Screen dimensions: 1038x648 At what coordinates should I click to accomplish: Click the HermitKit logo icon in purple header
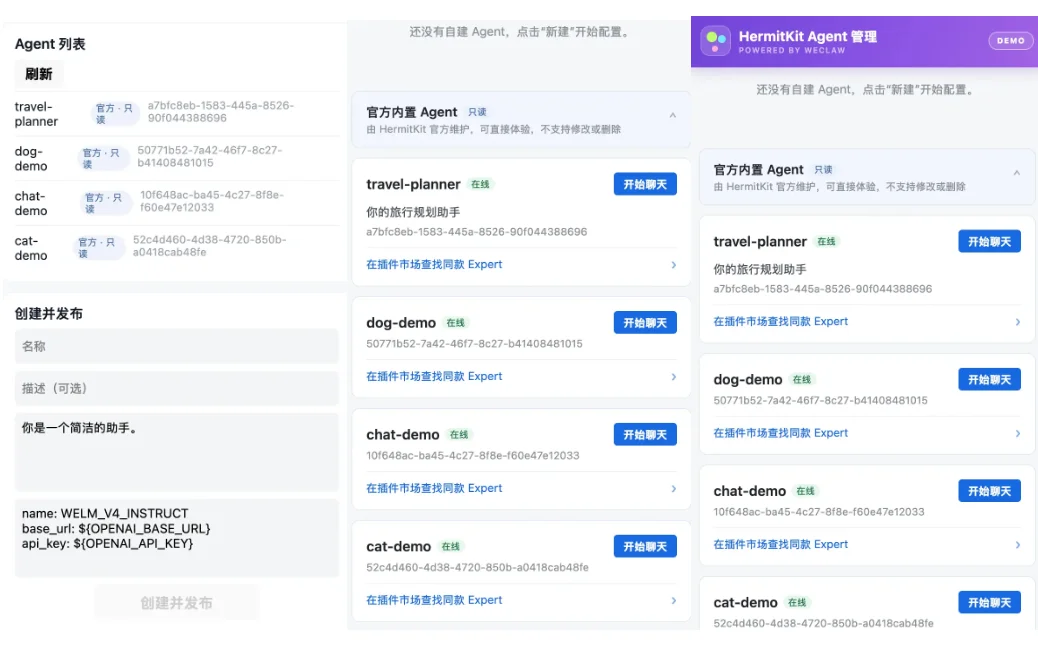[x=716, y=40]
